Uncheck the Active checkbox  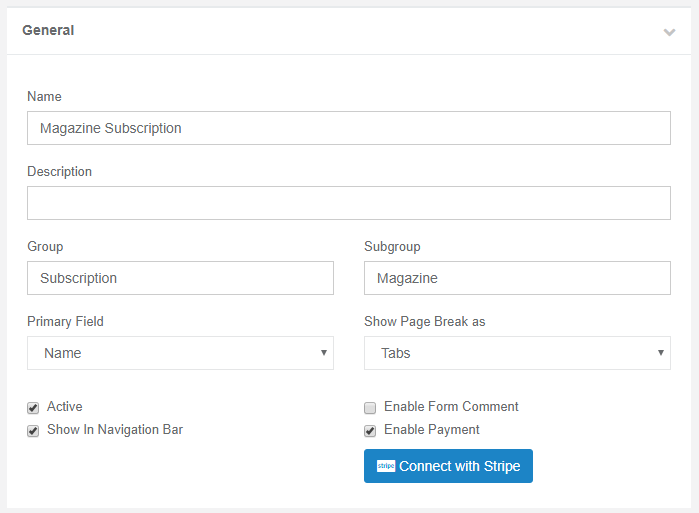[33, 407]
